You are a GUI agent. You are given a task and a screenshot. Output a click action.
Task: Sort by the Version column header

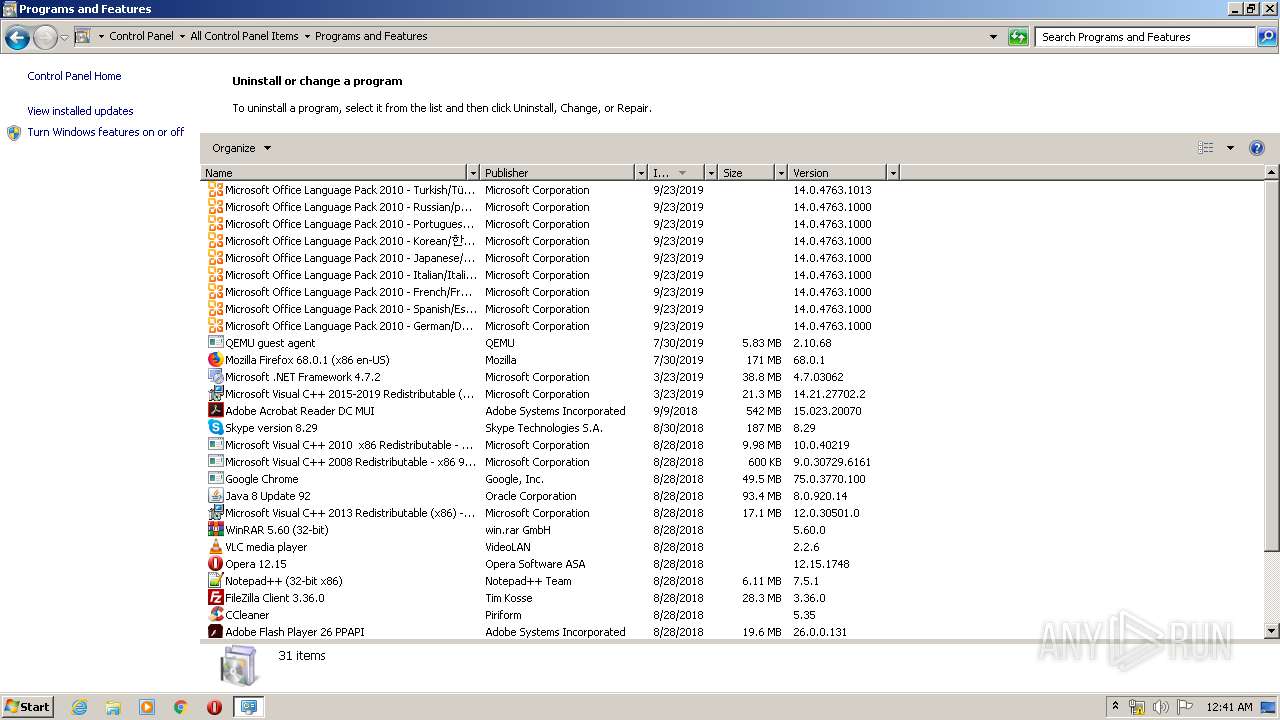click(x=838, y=173)
